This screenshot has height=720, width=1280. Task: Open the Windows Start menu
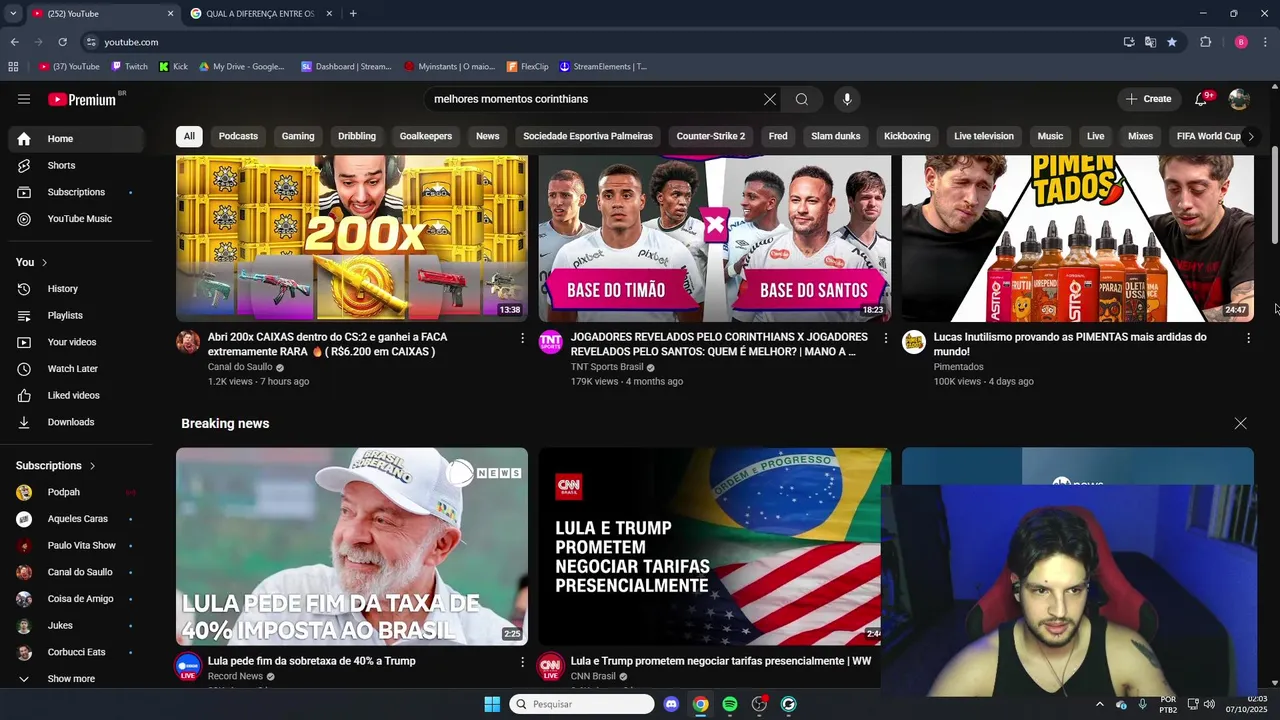coord(492,704)
